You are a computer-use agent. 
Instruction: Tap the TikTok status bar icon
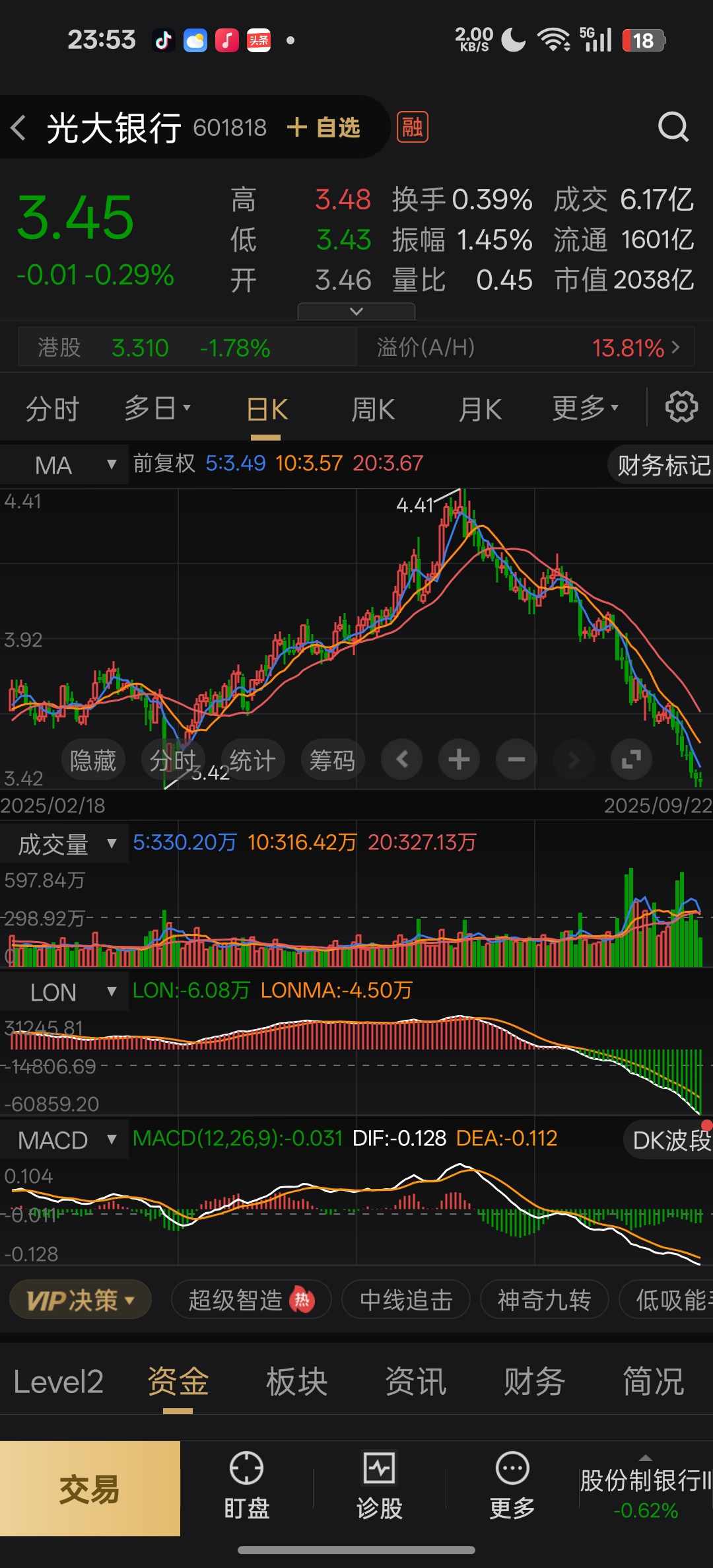tap(164, 40)
